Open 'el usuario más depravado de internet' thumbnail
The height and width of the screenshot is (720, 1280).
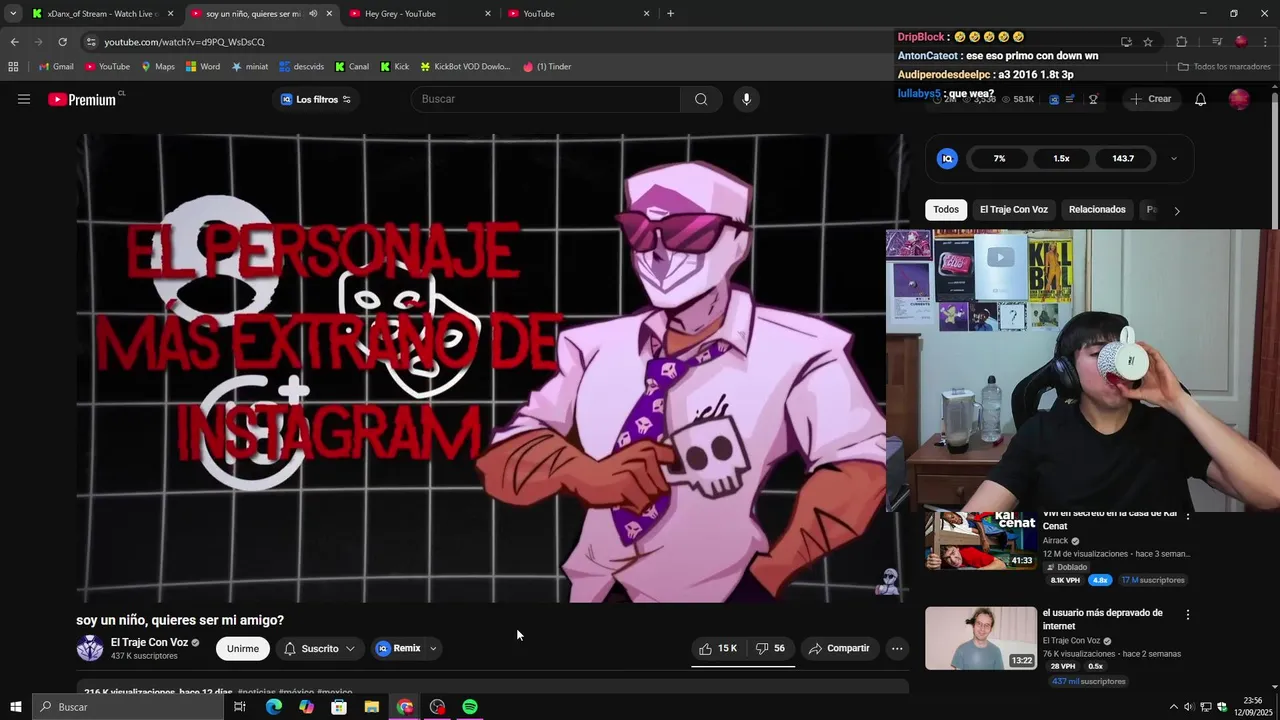click(x=981, y=638)
